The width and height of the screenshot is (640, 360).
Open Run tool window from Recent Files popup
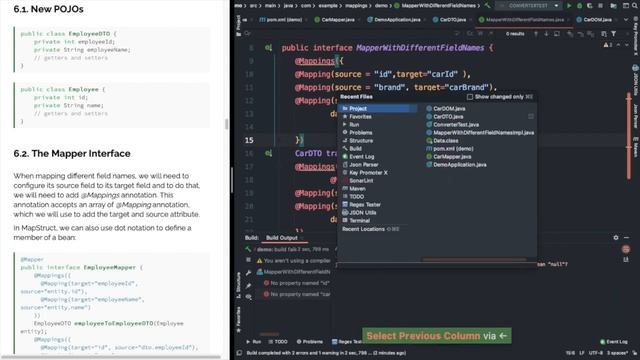[378, 124]
